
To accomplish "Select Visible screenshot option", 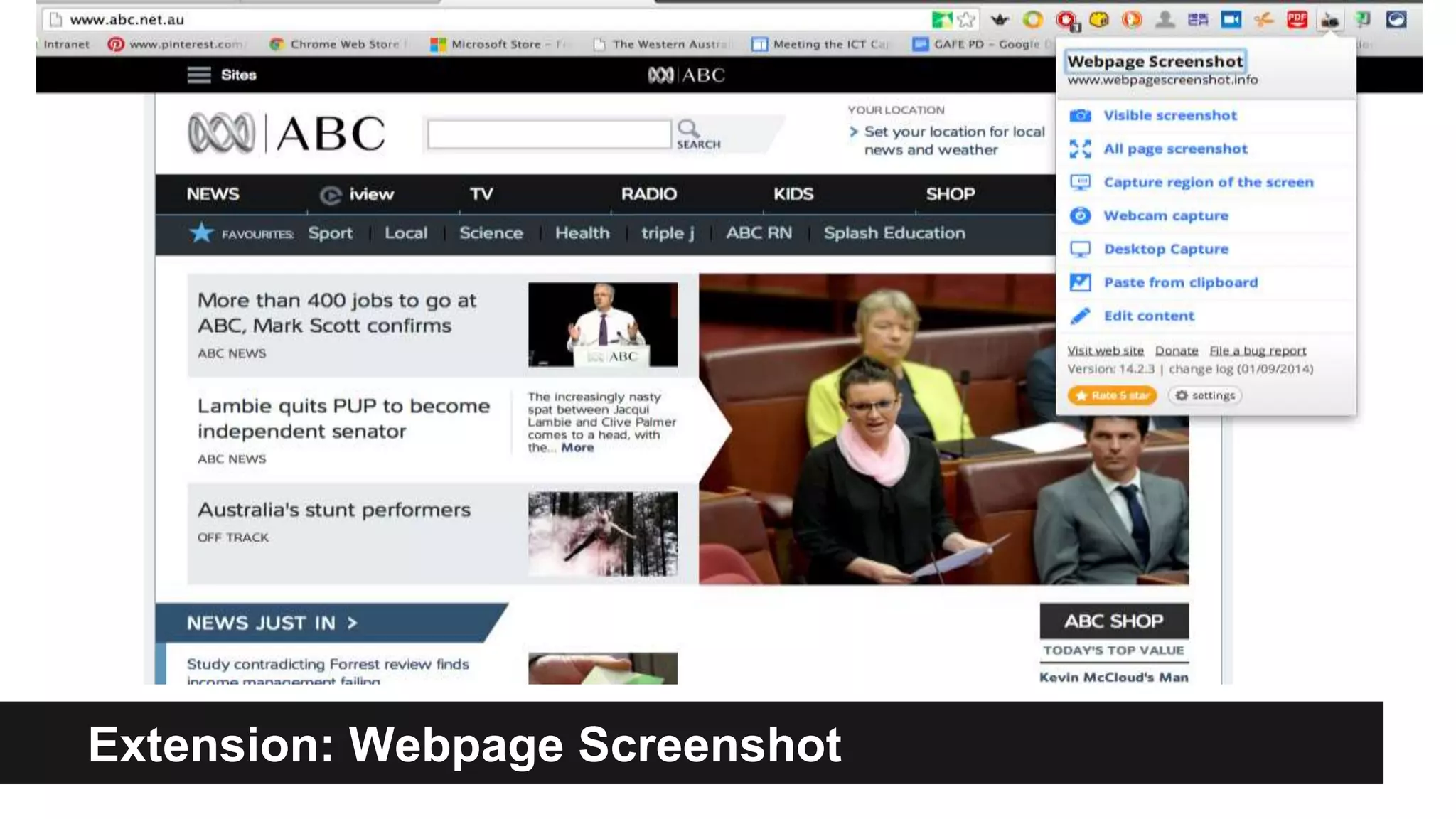I will [x=1169, y=115].
